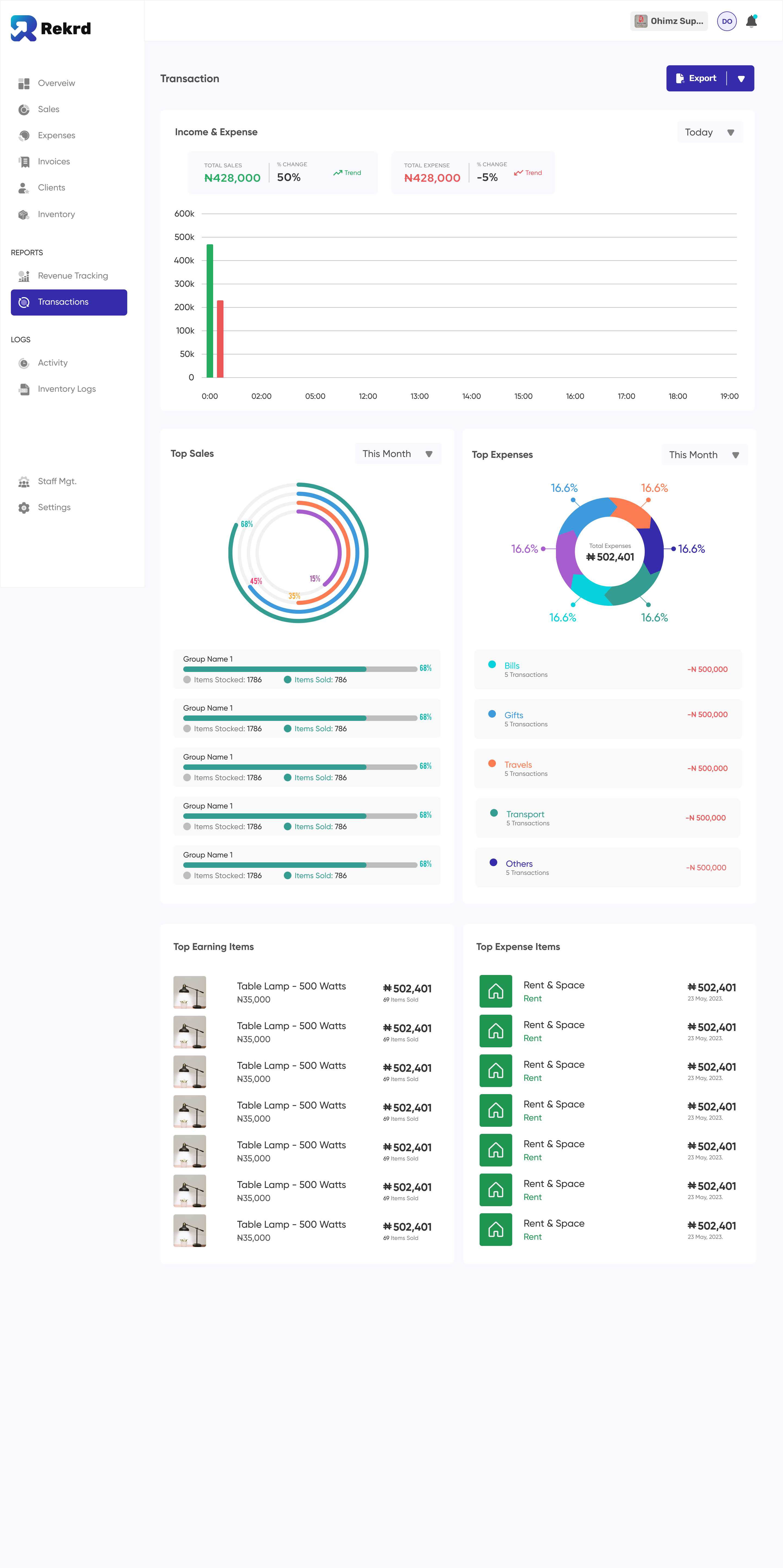Click the Bills expense row
The height and width of the screenshot is (1568, 783).
click(608, 669)
